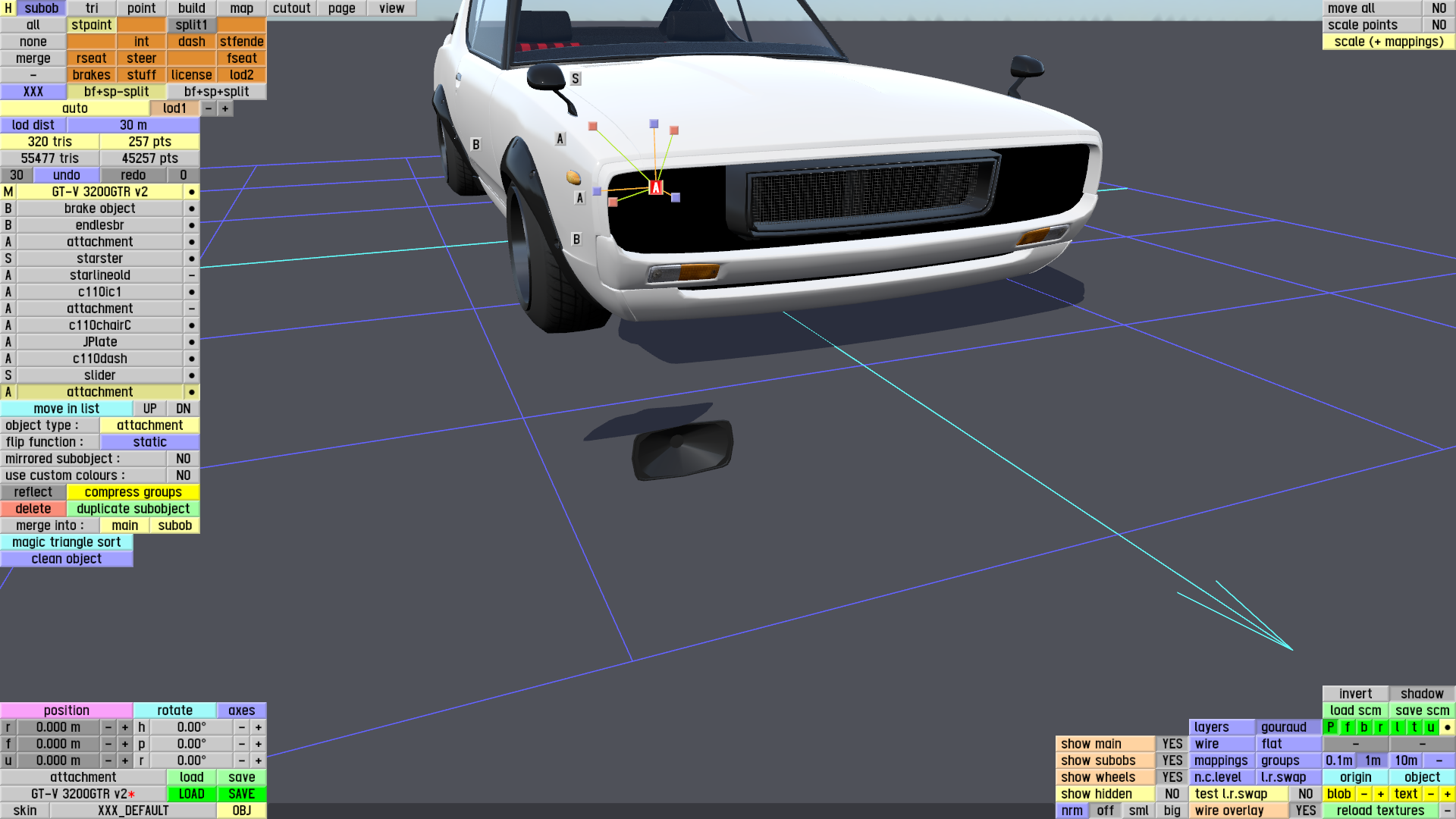The image size is (1456, 819).
Task: Click duplicate subobject button
Action: [x=133, y=509]
